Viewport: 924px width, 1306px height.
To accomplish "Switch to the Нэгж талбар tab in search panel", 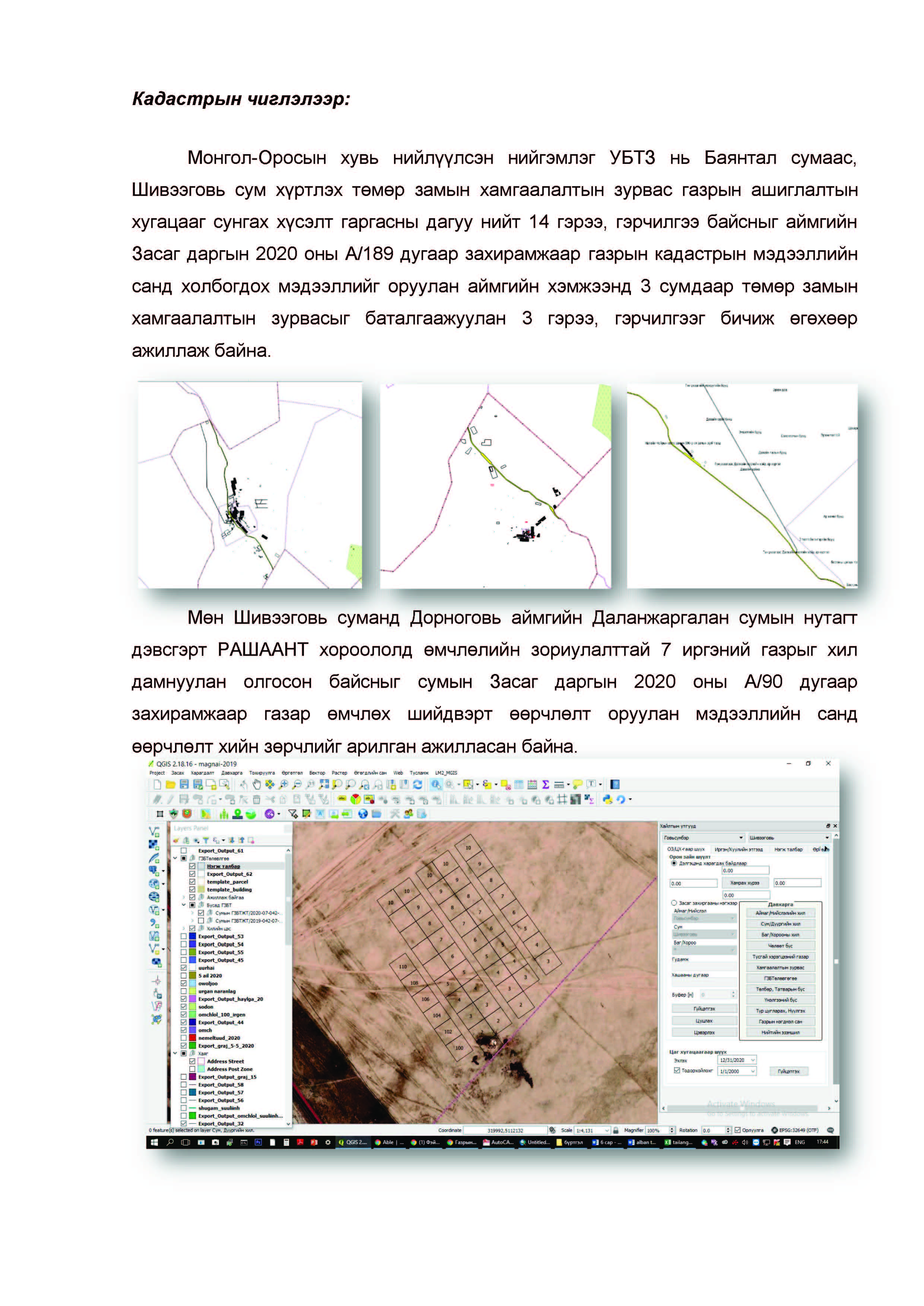I will click(x=788, y=850).
